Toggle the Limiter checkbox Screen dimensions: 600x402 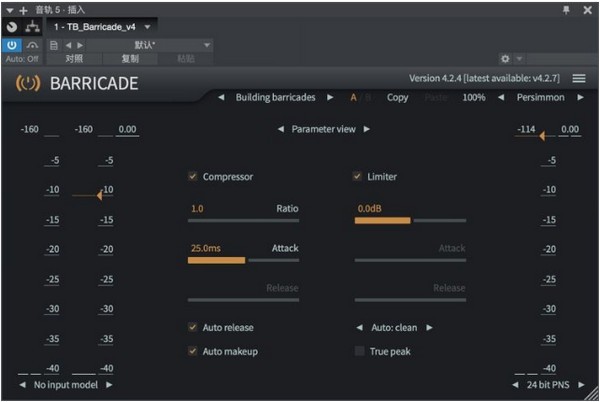(357, 177)
